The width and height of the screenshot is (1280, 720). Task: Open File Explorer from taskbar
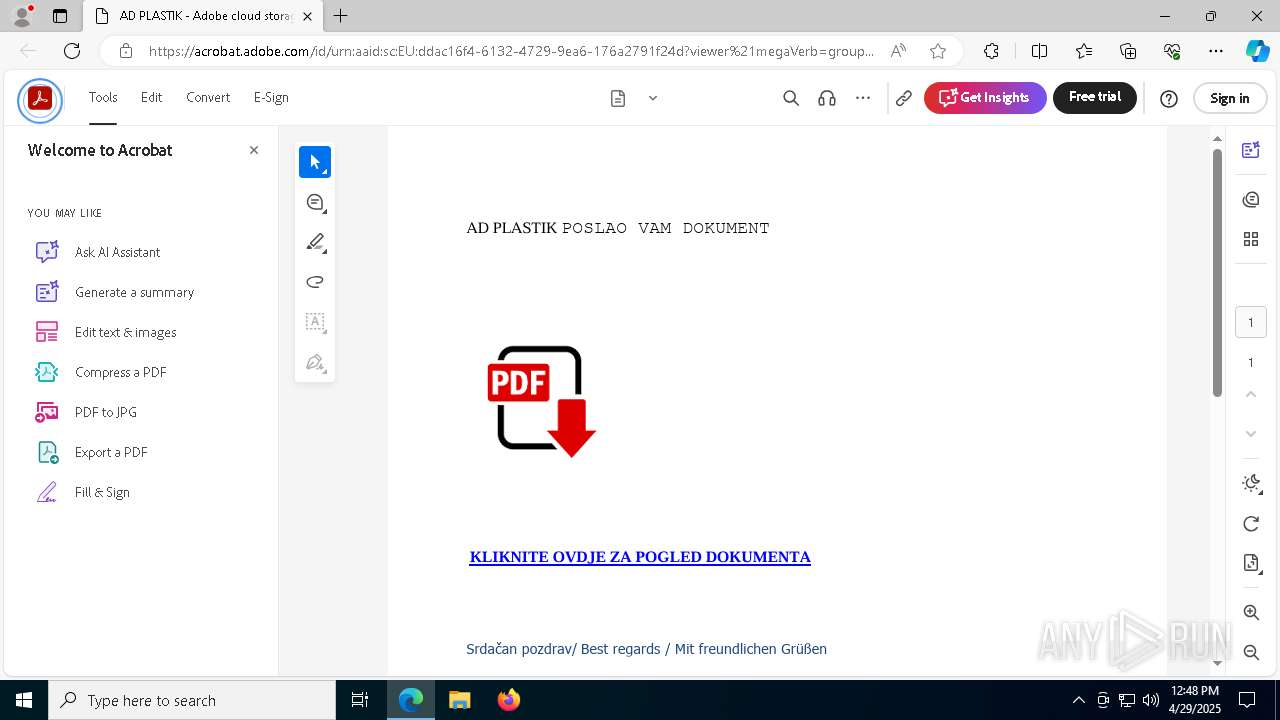[459, 700]
